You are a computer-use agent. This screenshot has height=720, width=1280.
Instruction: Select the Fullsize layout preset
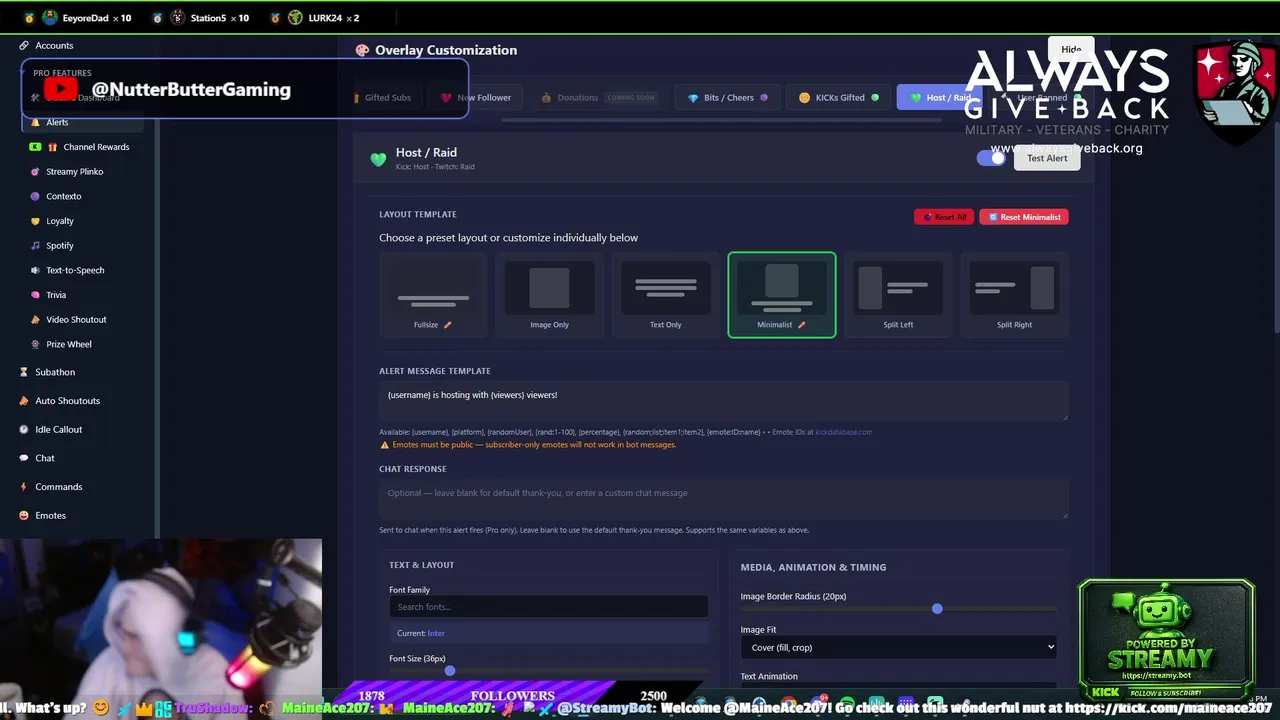point(433,295)
